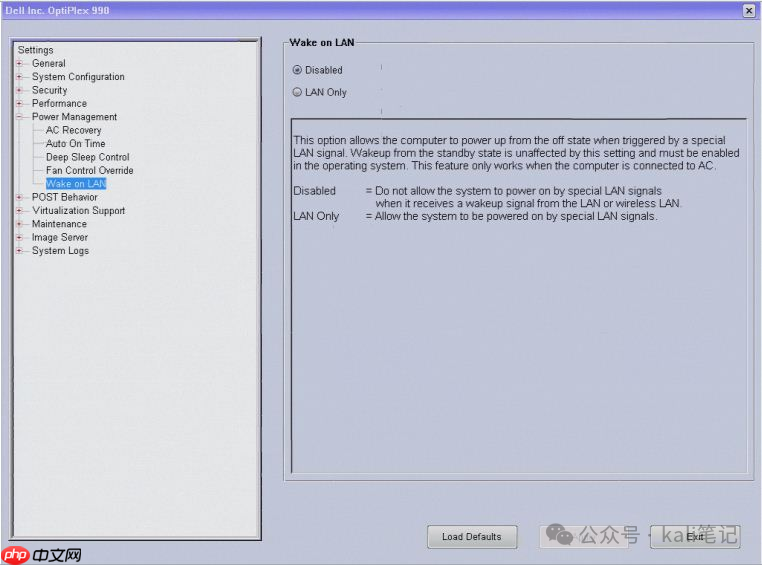Click the Exit button
762x565 pixels.
tap(695, 537)
